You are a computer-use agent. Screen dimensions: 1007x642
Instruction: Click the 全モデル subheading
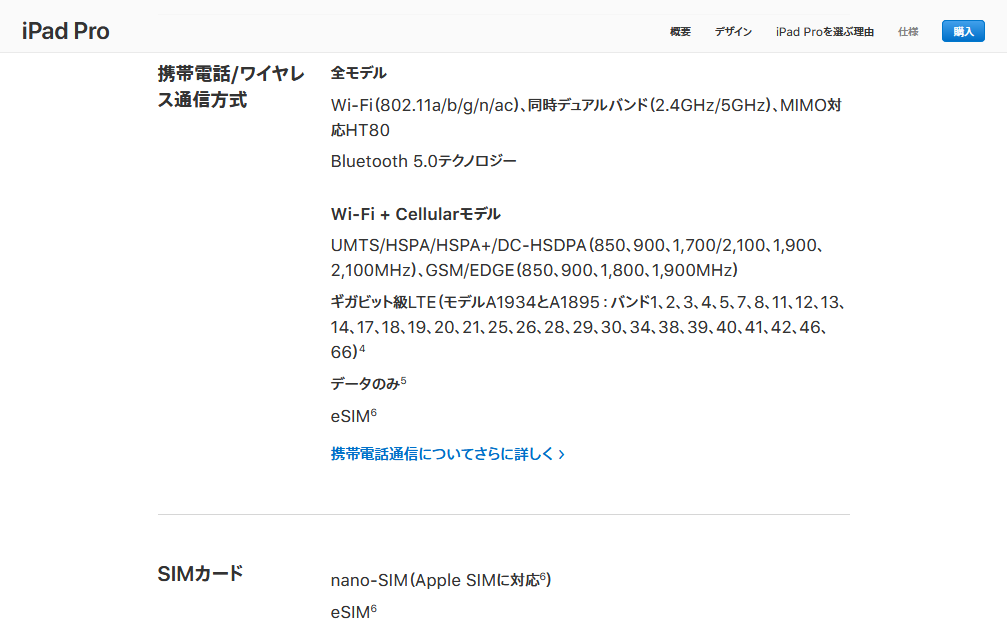[358, 73]
